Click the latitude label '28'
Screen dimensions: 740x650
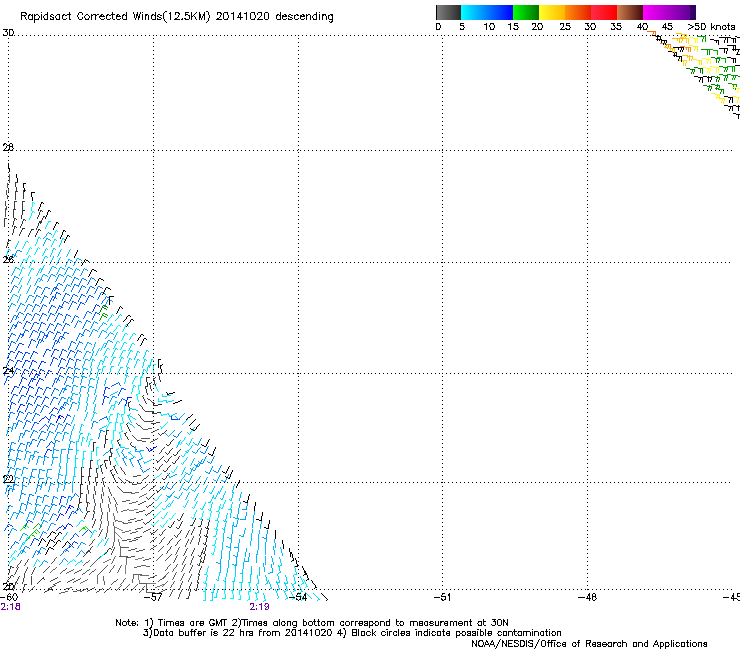(8, 147)
